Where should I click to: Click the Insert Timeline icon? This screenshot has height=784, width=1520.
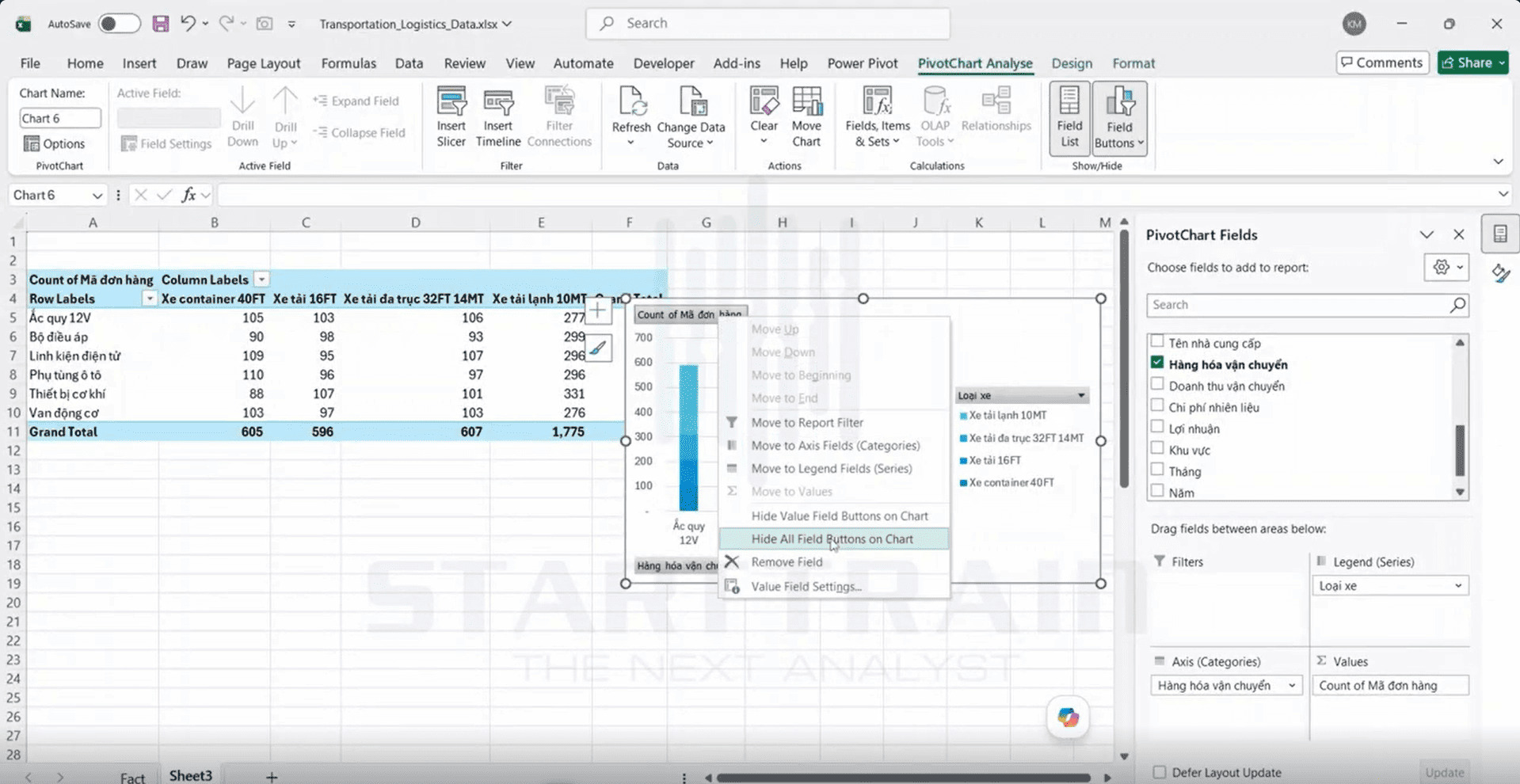498,103
